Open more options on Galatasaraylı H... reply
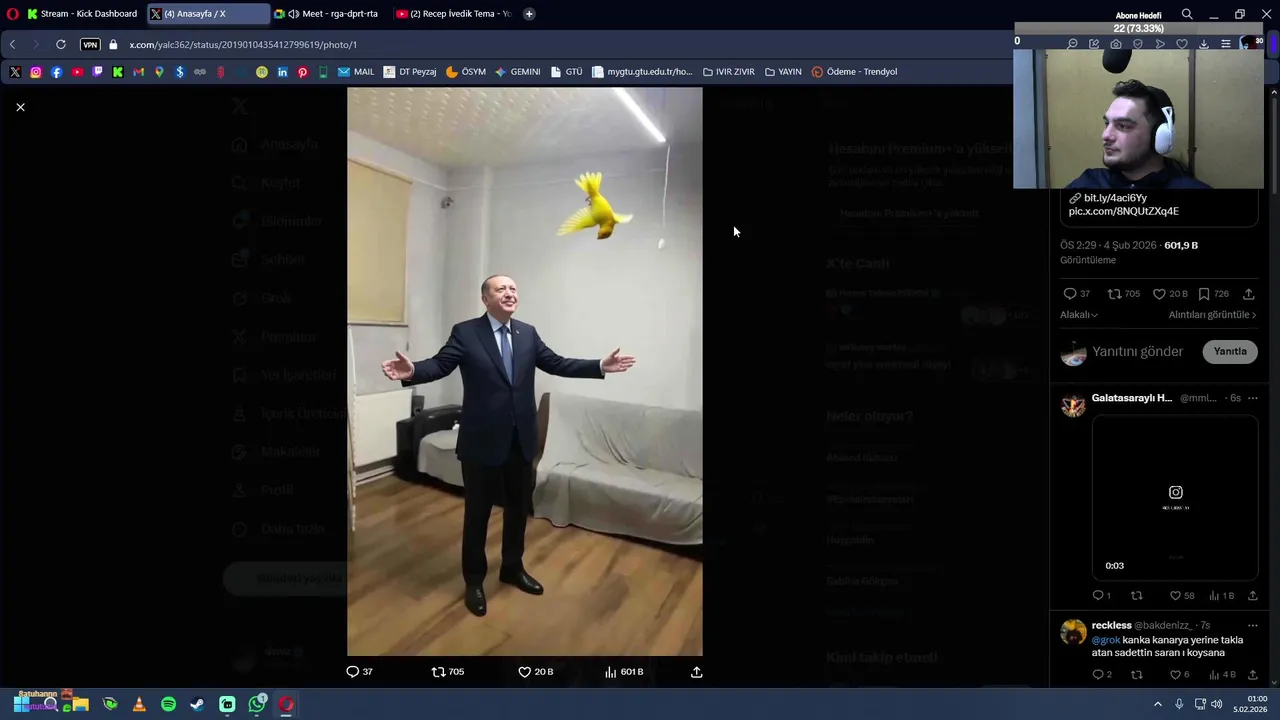 pos(1252,398)
